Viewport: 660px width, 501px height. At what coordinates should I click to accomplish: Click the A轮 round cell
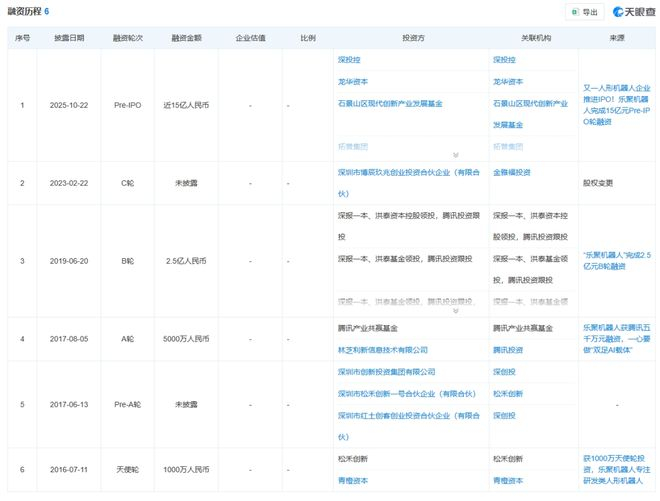coord(128,339)
